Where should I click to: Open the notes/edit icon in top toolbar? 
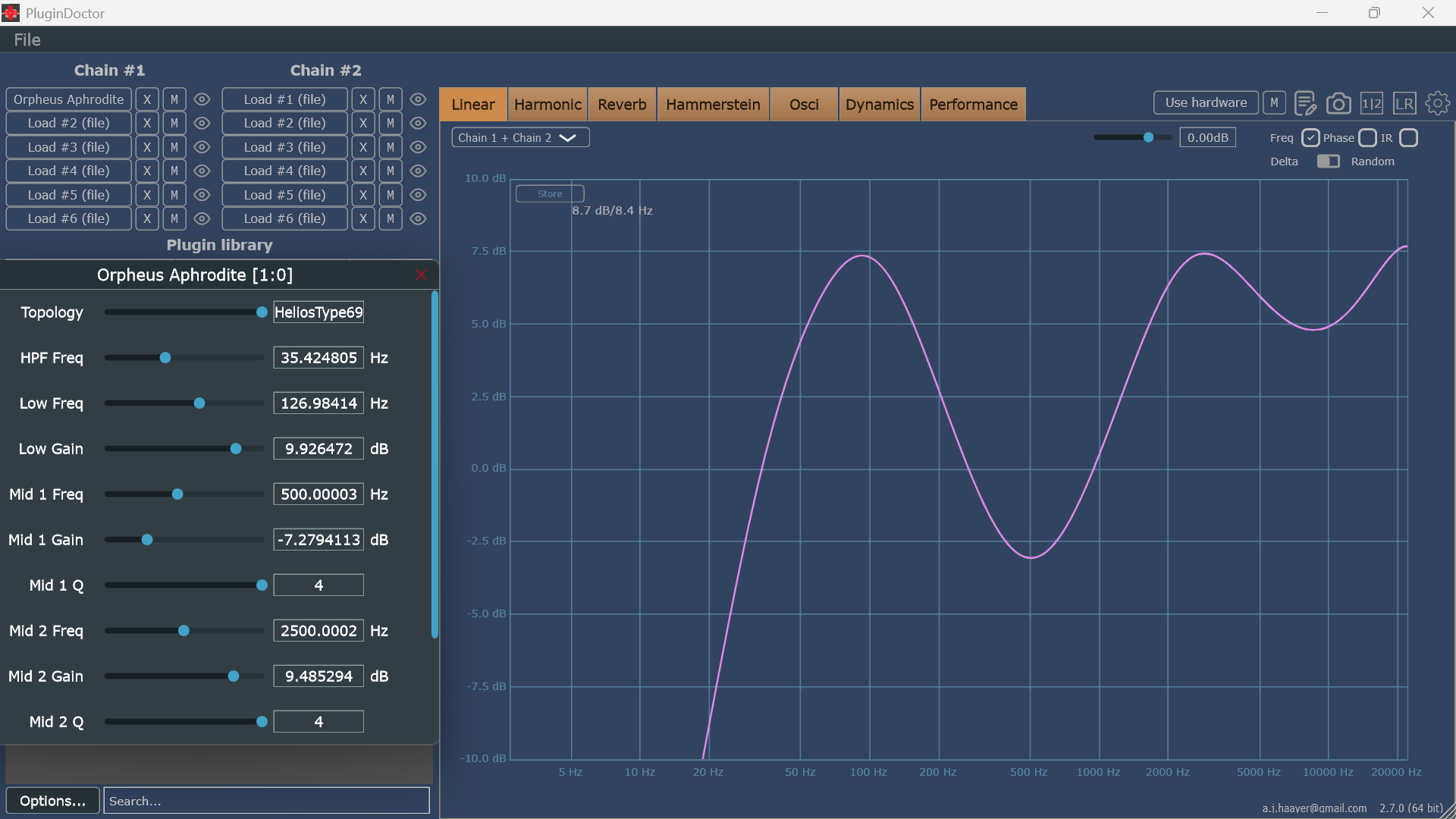pyautogui.click(x=1305, y=103)
